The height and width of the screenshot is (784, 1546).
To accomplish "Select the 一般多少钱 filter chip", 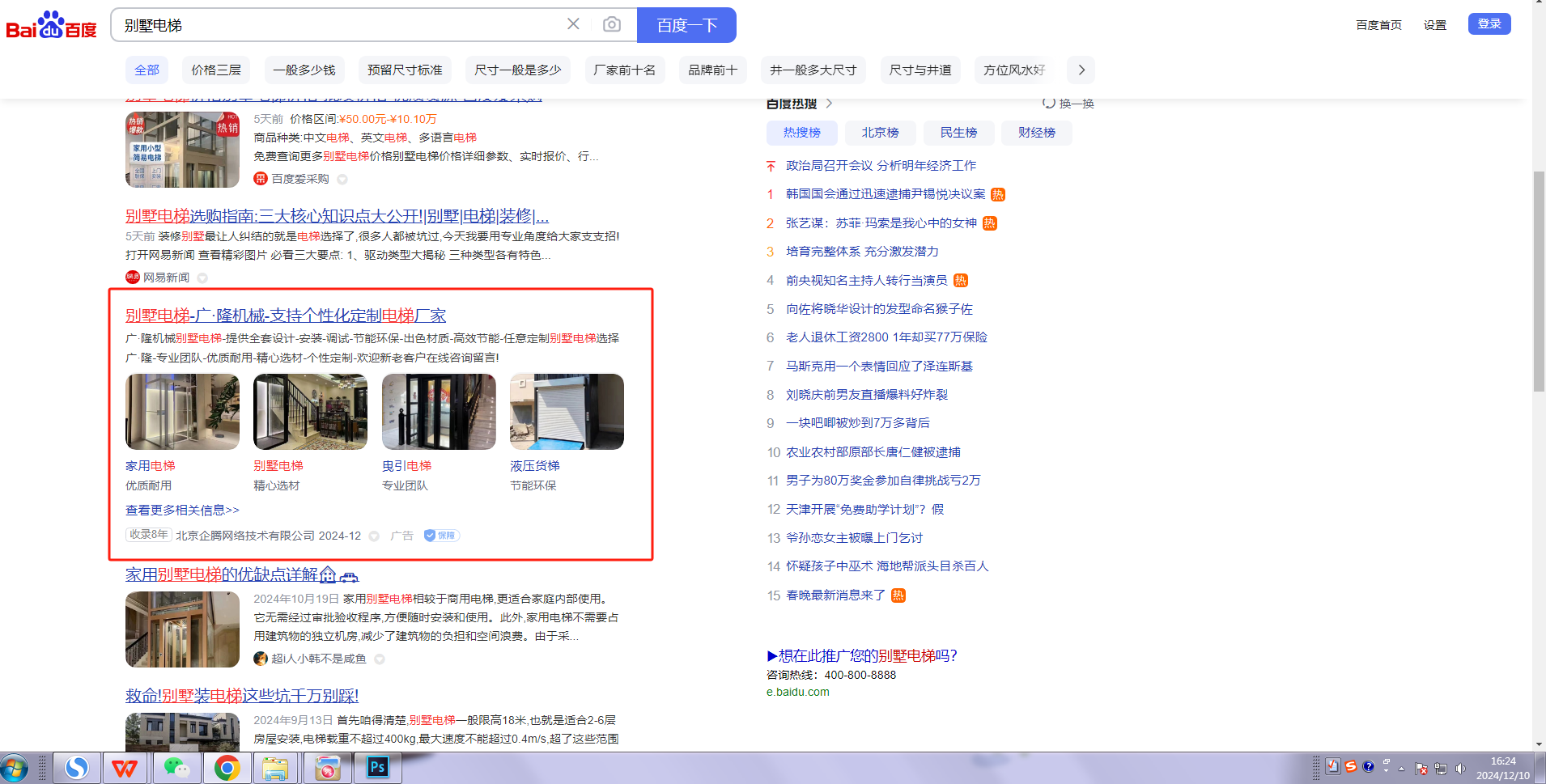I will point(304,70).
